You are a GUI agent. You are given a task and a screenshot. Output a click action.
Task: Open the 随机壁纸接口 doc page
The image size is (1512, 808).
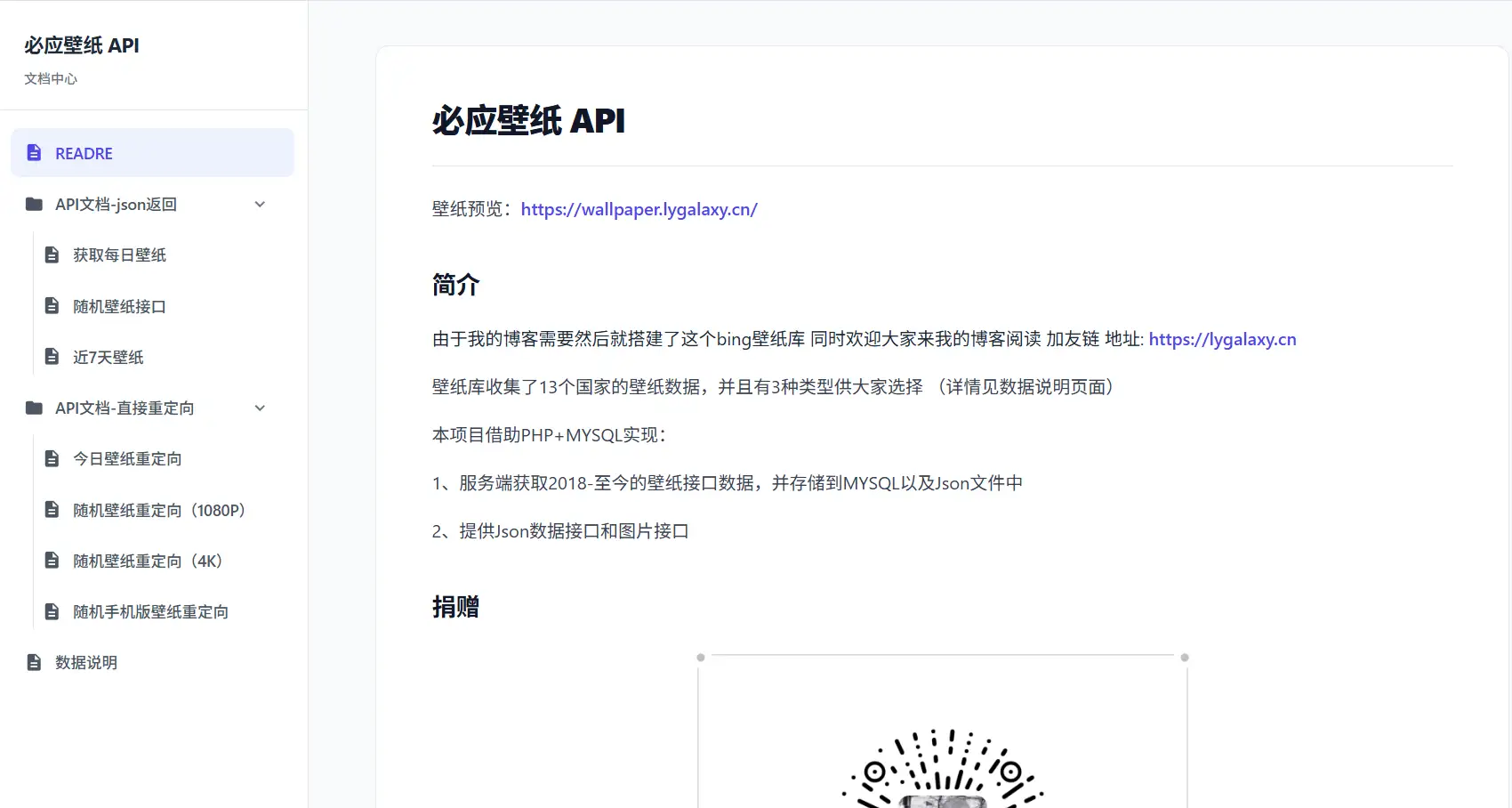[119, 306]
